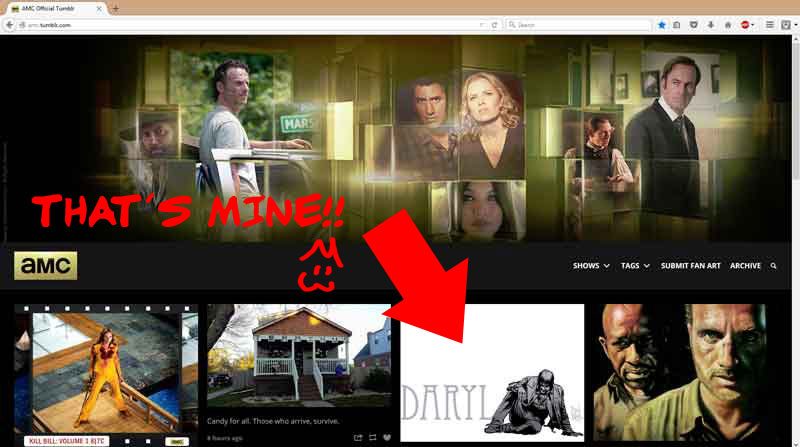Open the Kill Bill Volume 1 post thumbnail
800x447 pixels.
106,375
